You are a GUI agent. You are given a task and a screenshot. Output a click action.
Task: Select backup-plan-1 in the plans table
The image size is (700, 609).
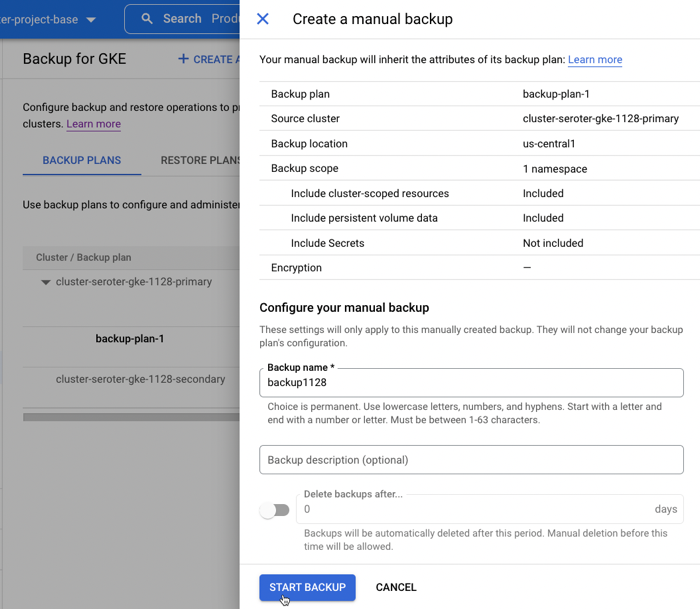tap(130, 339)
